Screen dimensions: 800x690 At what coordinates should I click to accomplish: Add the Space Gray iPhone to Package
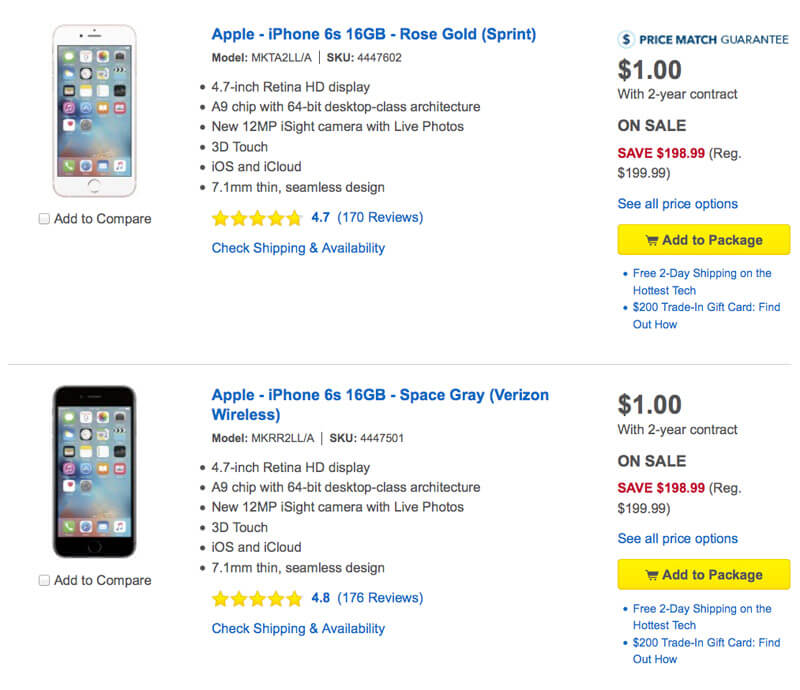[704, 575]
